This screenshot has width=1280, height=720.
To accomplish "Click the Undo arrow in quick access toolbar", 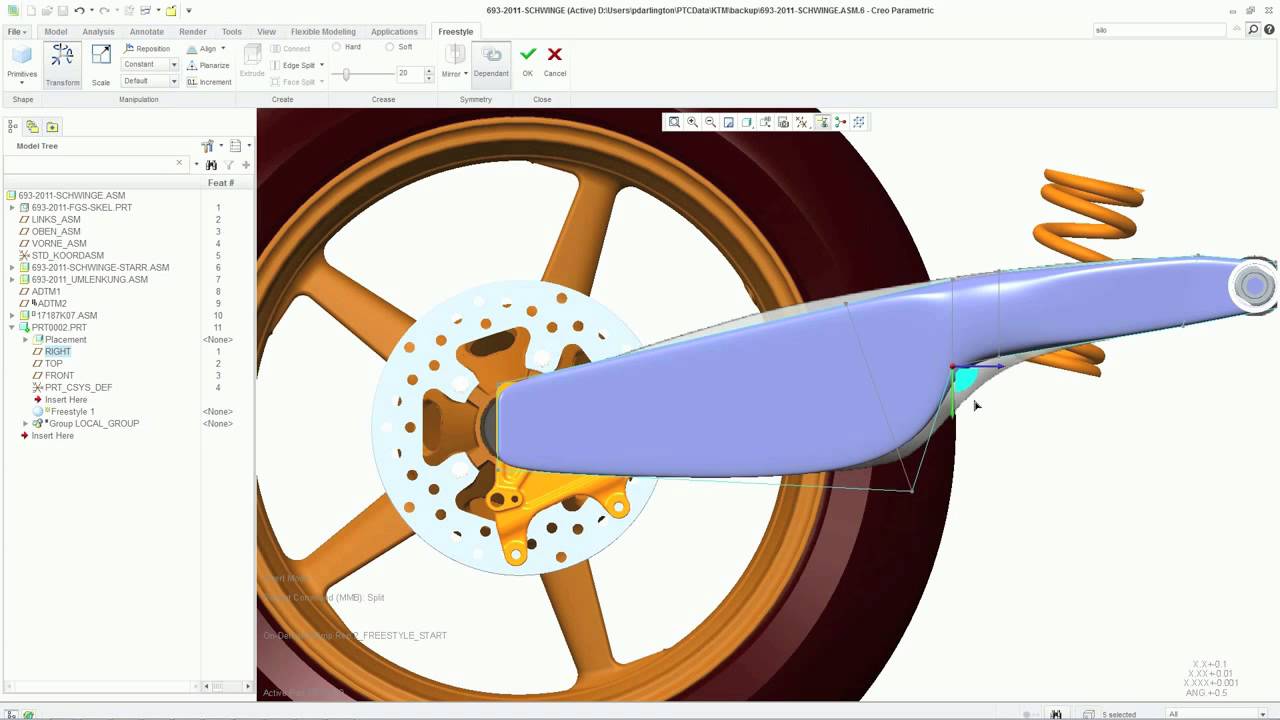I will (79, 10).
